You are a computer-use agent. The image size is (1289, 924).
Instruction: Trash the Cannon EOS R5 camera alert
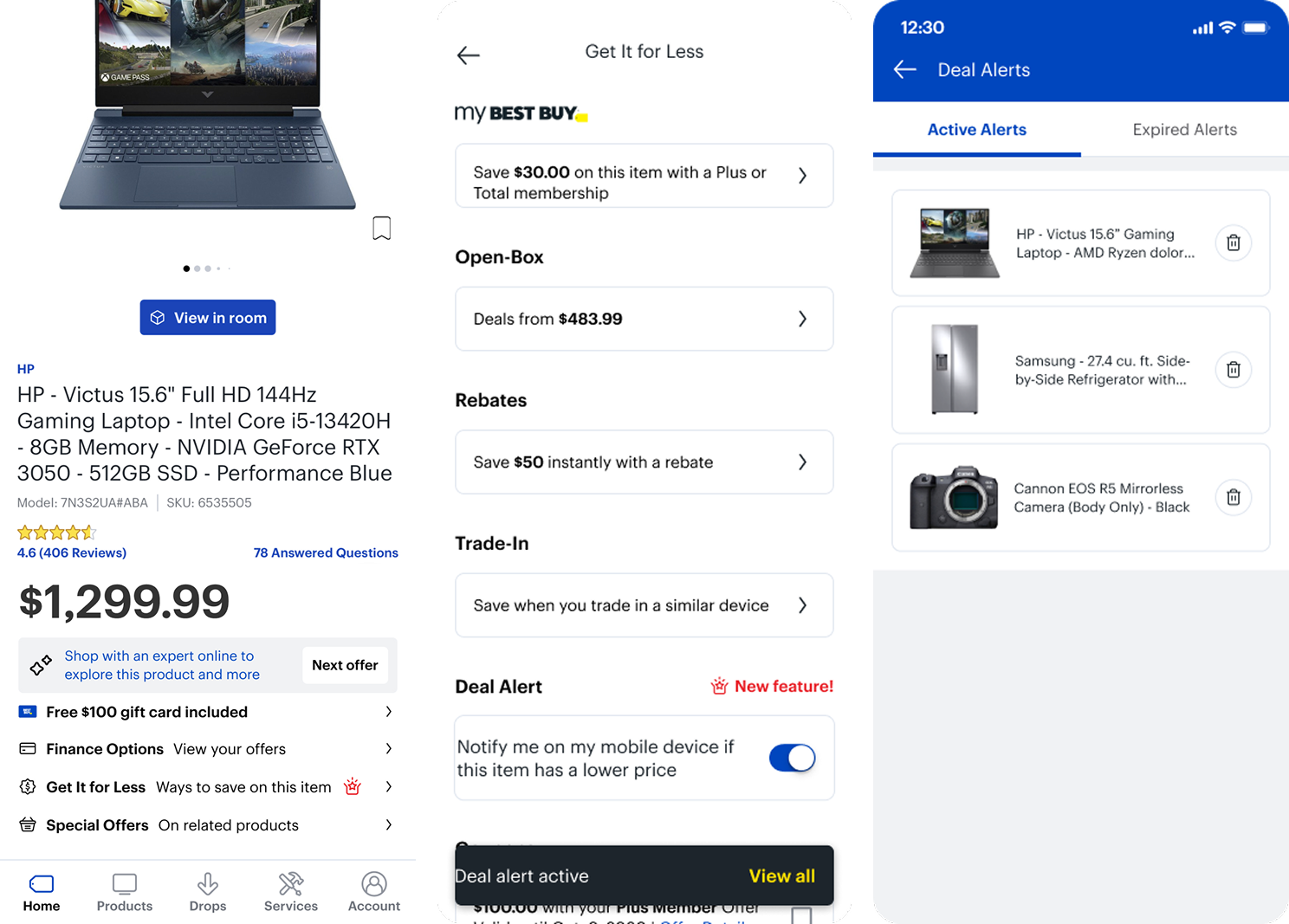pyautogui.click(x=1234, y=498)
